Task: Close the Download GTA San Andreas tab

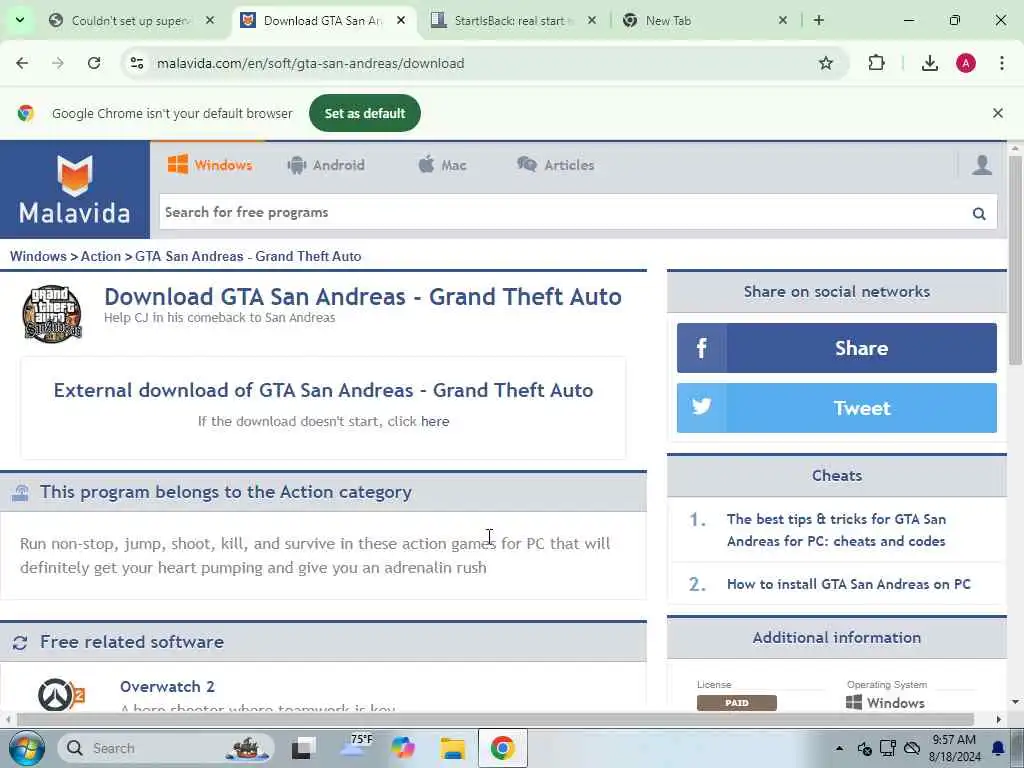Action: pos(401,21)
